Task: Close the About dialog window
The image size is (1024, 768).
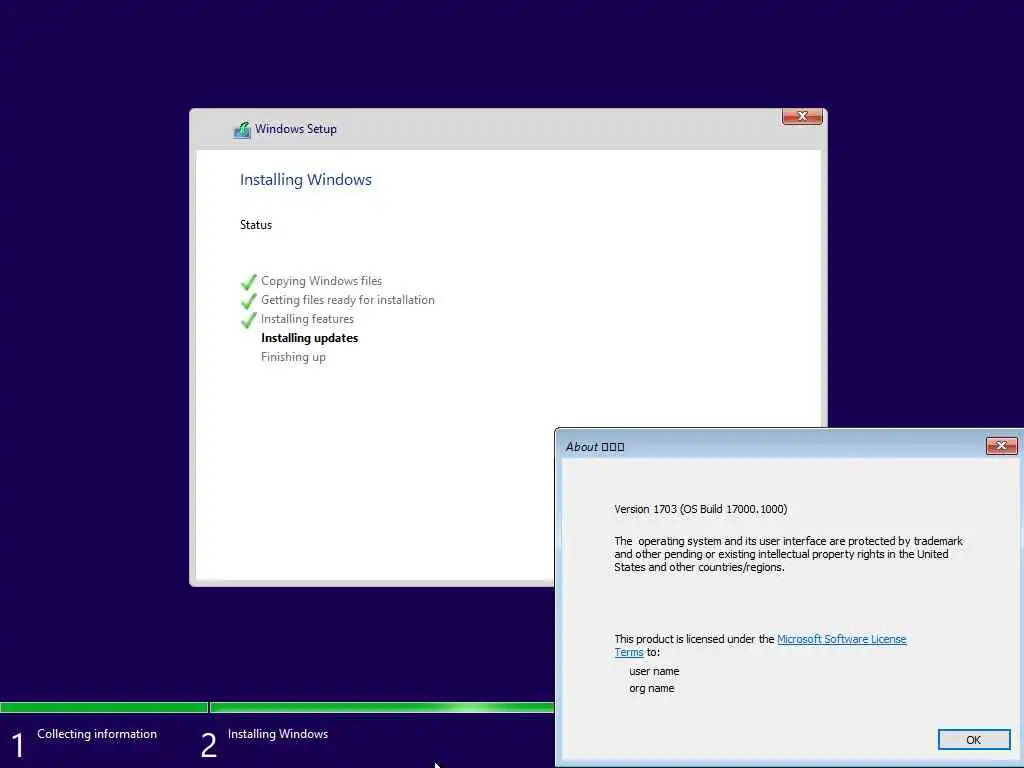Action: point(1001,446)
